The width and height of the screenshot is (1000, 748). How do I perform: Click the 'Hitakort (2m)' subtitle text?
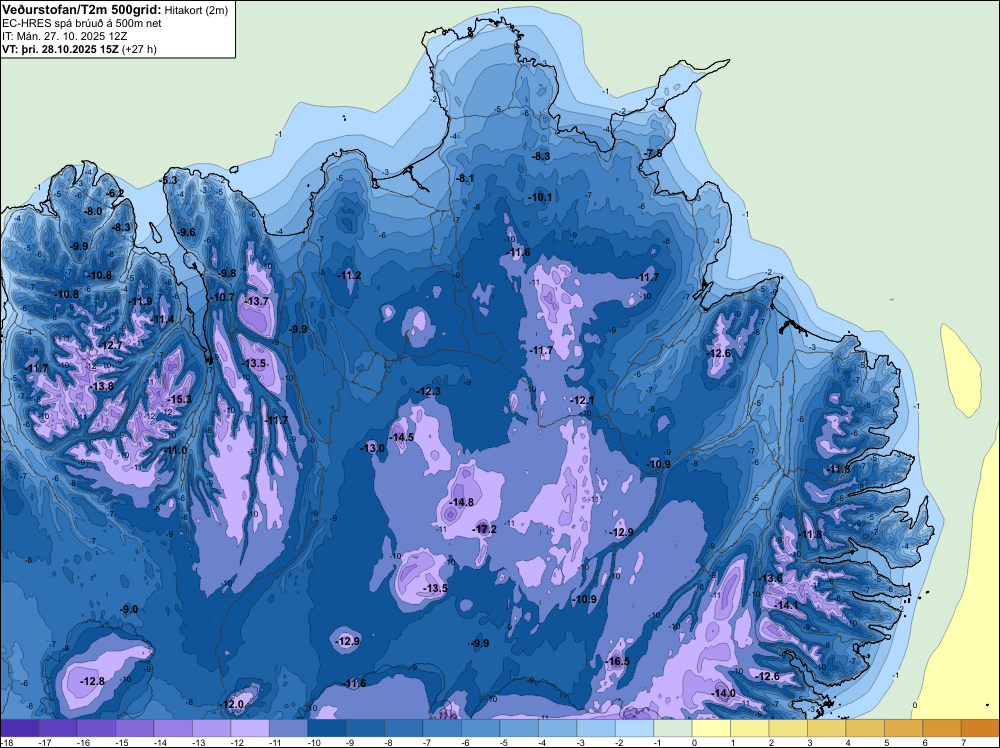coord(196,10)
